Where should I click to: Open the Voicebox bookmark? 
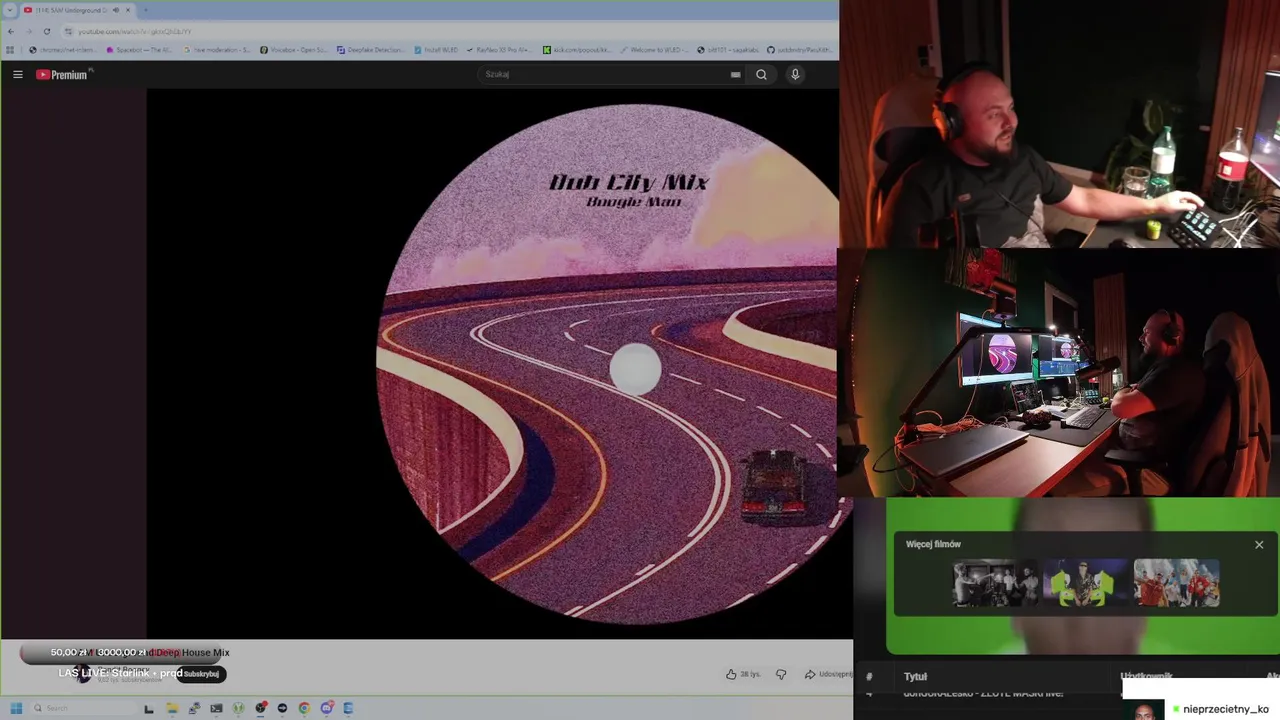[293, 49]
